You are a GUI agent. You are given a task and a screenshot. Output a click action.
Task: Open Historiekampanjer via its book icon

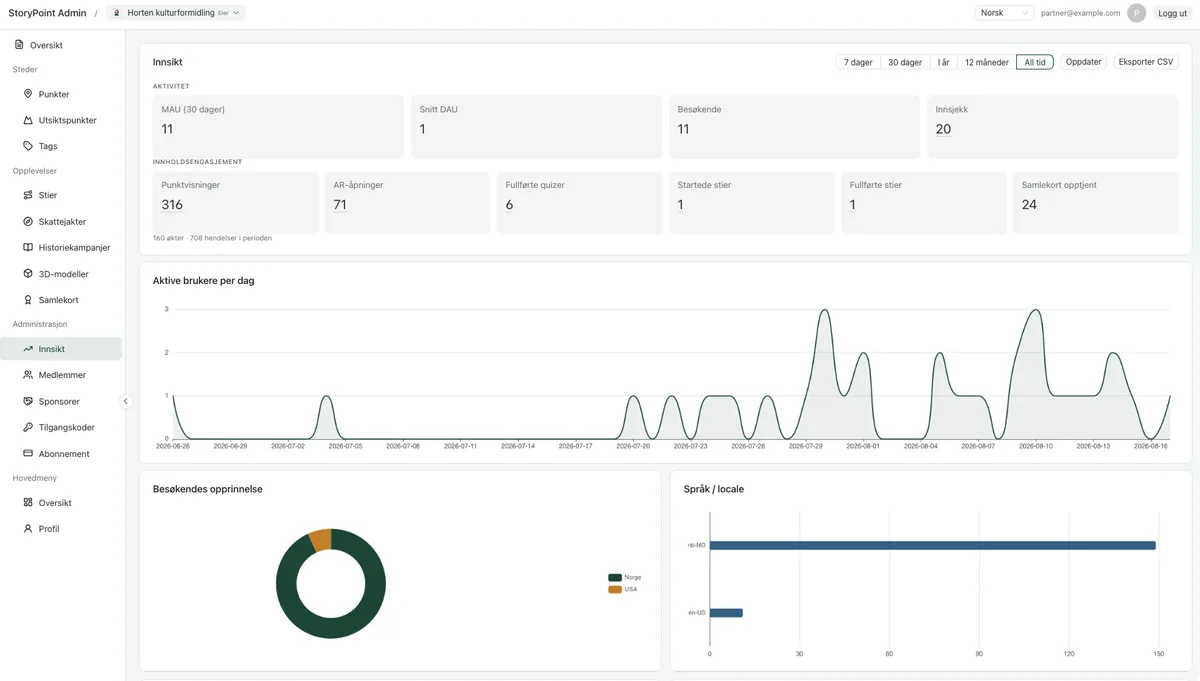28,247
